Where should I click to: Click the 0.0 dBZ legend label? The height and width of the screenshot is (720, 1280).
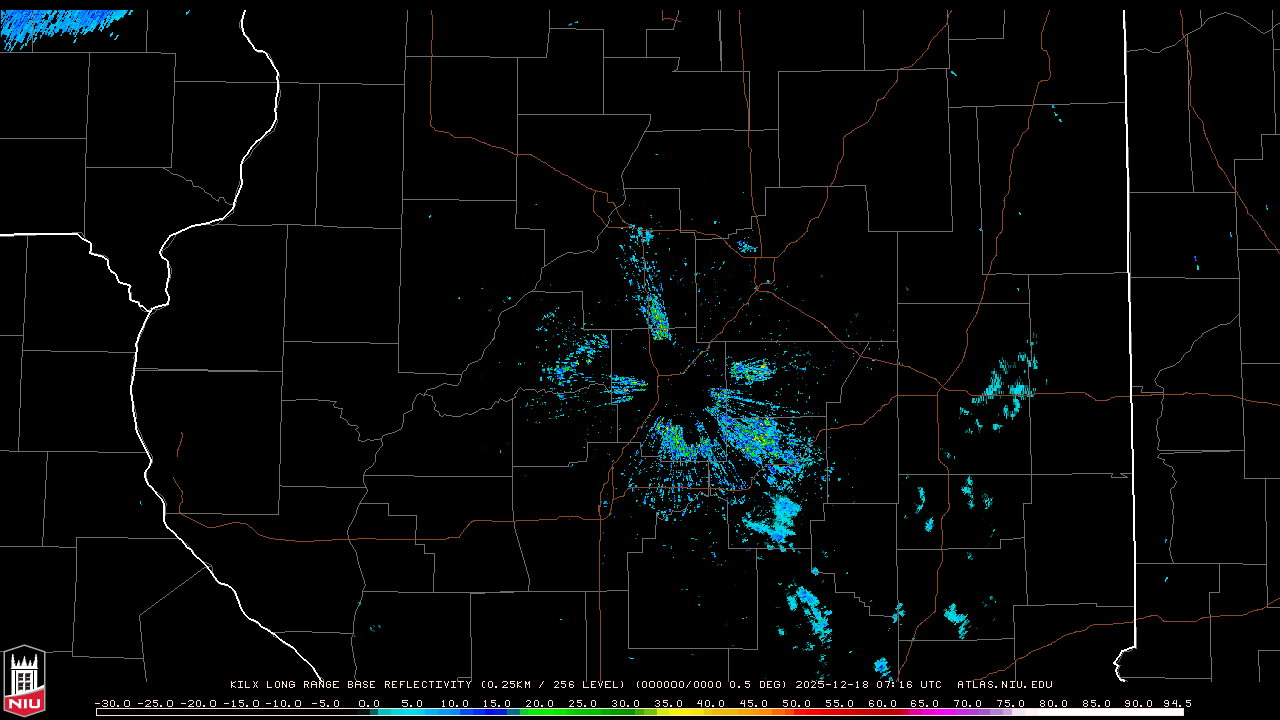click(369, 703)
